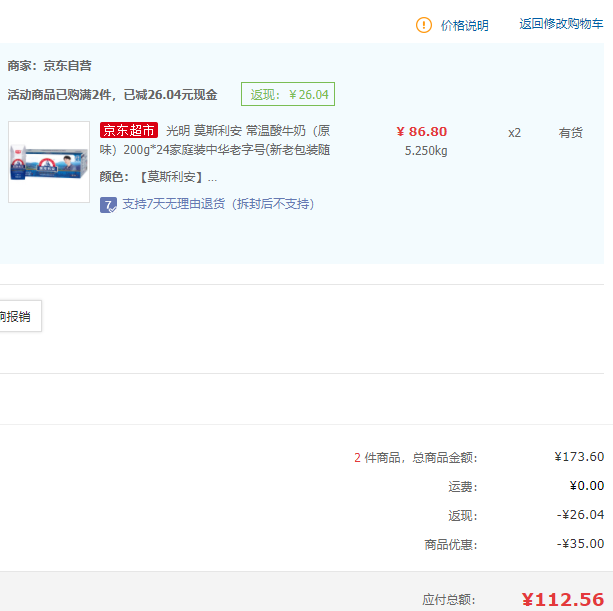Click the 颜色:【莫斯利安】 attribute text

(x=158, y=177)
